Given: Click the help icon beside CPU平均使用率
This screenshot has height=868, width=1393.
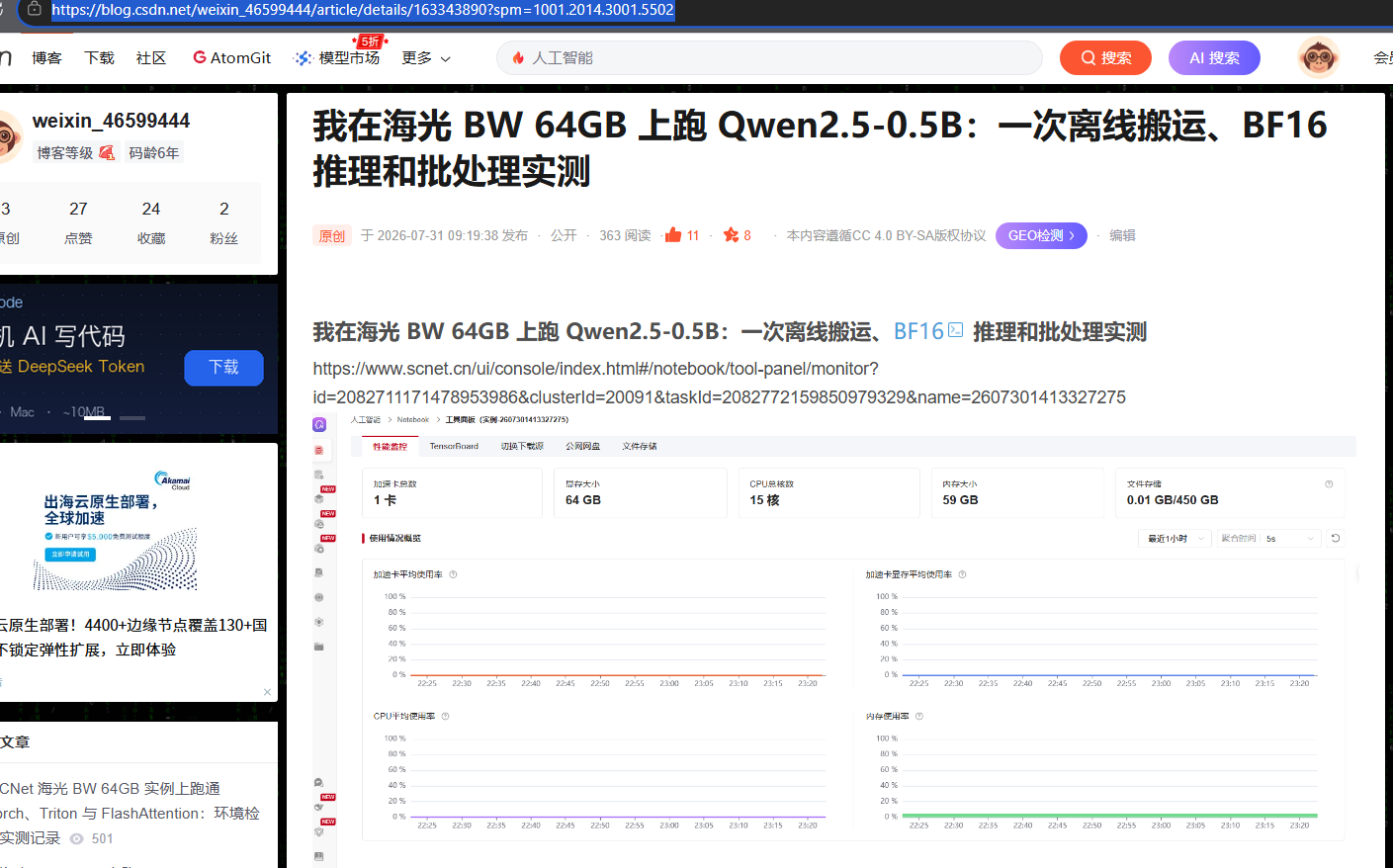Looking at the screenshot, I should pyautogui.click(x=445, y=716).
